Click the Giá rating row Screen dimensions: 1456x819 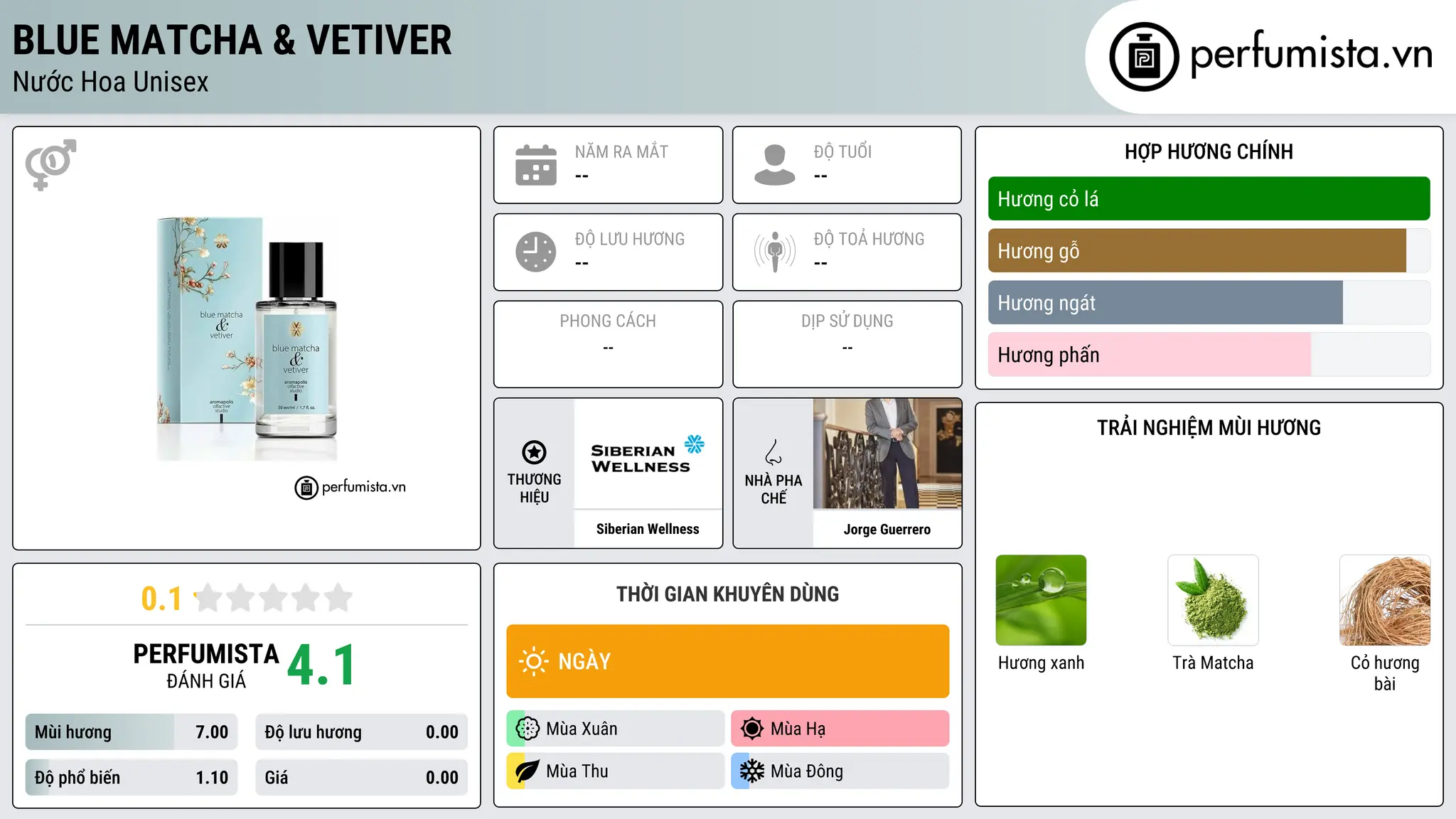361,778
